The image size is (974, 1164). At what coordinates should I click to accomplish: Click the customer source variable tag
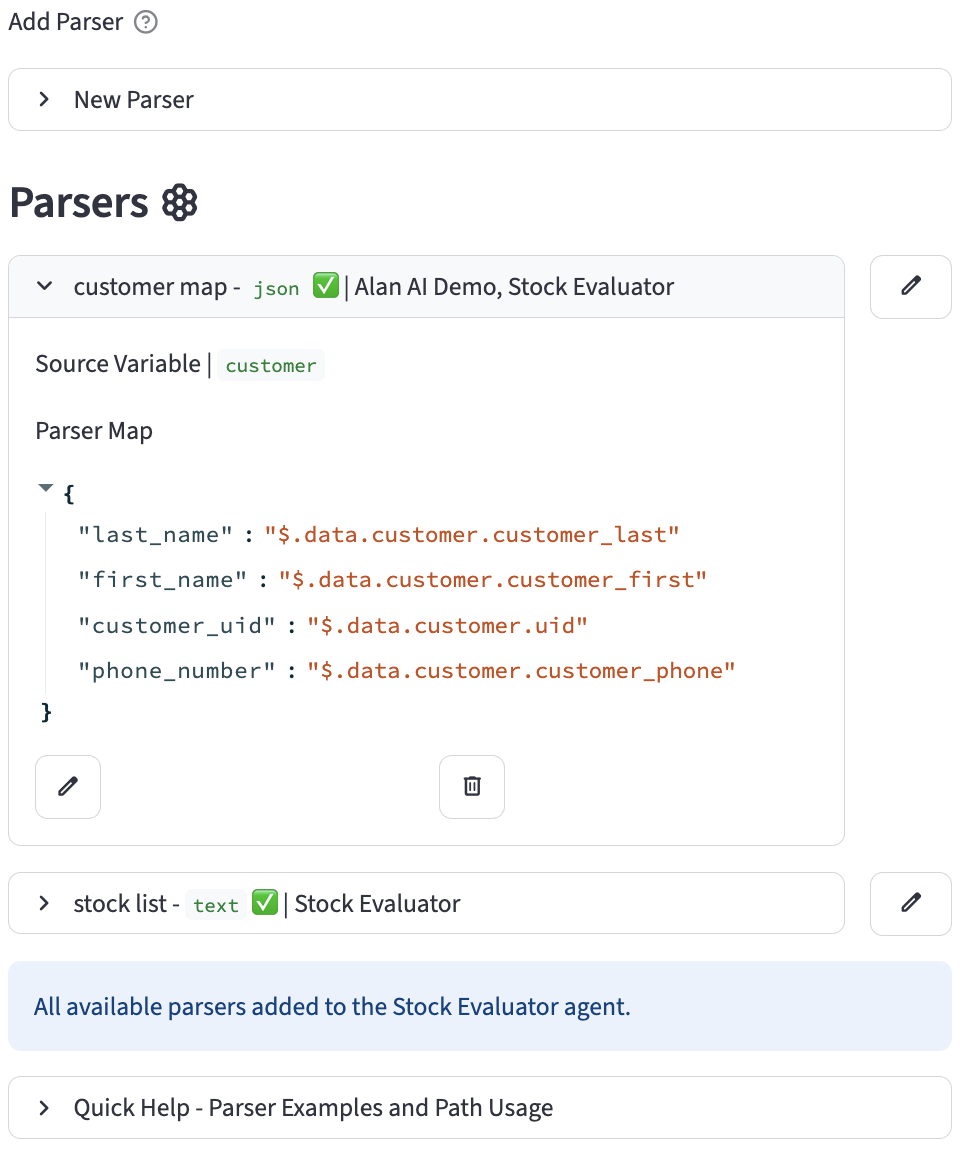pos(271,366)
